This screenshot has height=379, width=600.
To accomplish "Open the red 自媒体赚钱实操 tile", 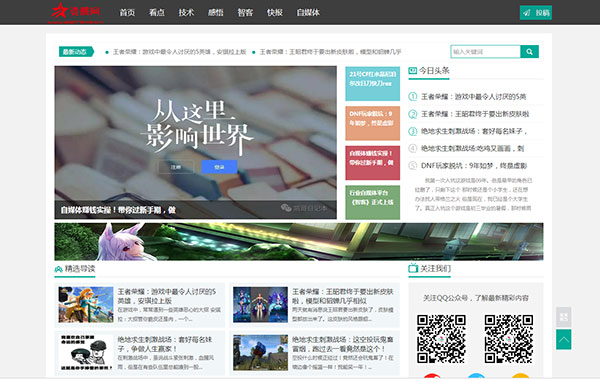I will [x=372, y=163].
